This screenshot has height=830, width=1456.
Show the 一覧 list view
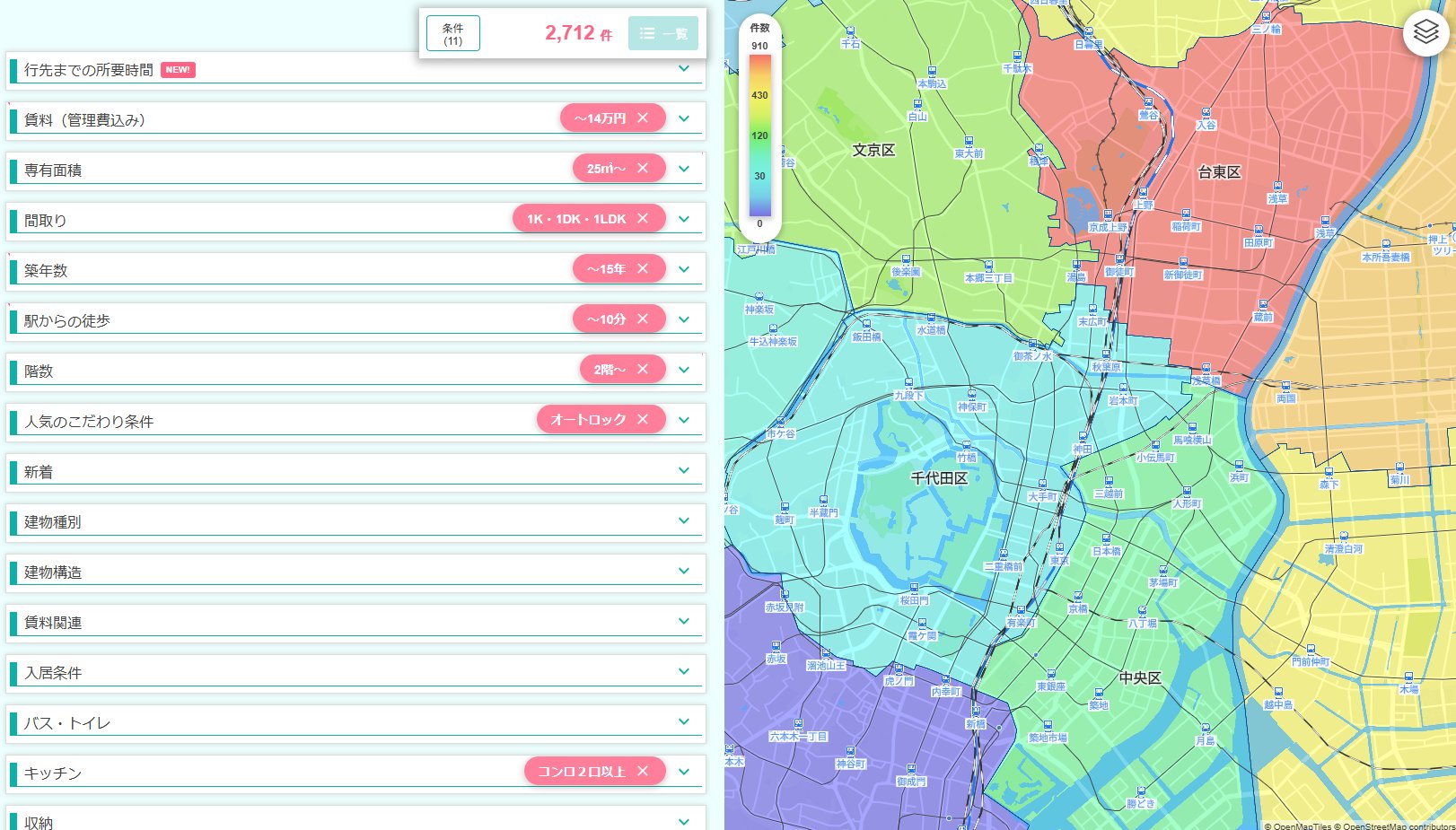click(663, 33)
